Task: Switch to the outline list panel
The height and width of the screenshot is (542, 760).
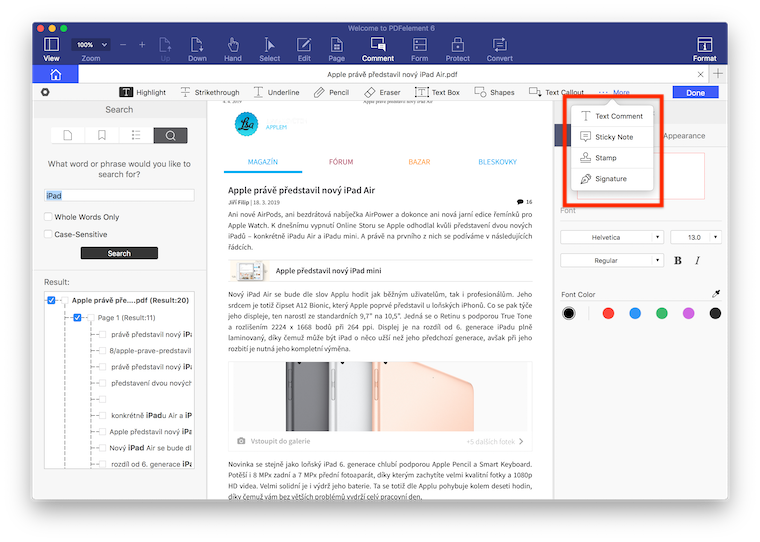Action: (x=136, y=135)
